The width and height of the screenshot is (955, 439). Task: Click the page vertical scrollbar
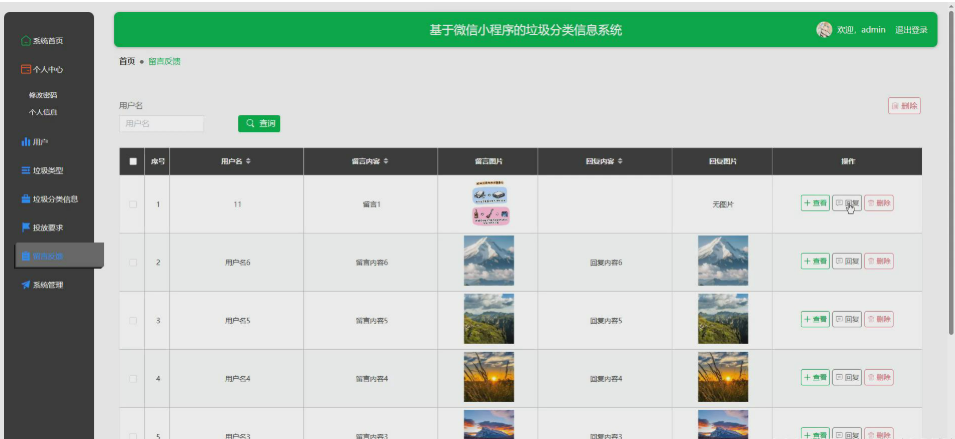coord(951,174)
